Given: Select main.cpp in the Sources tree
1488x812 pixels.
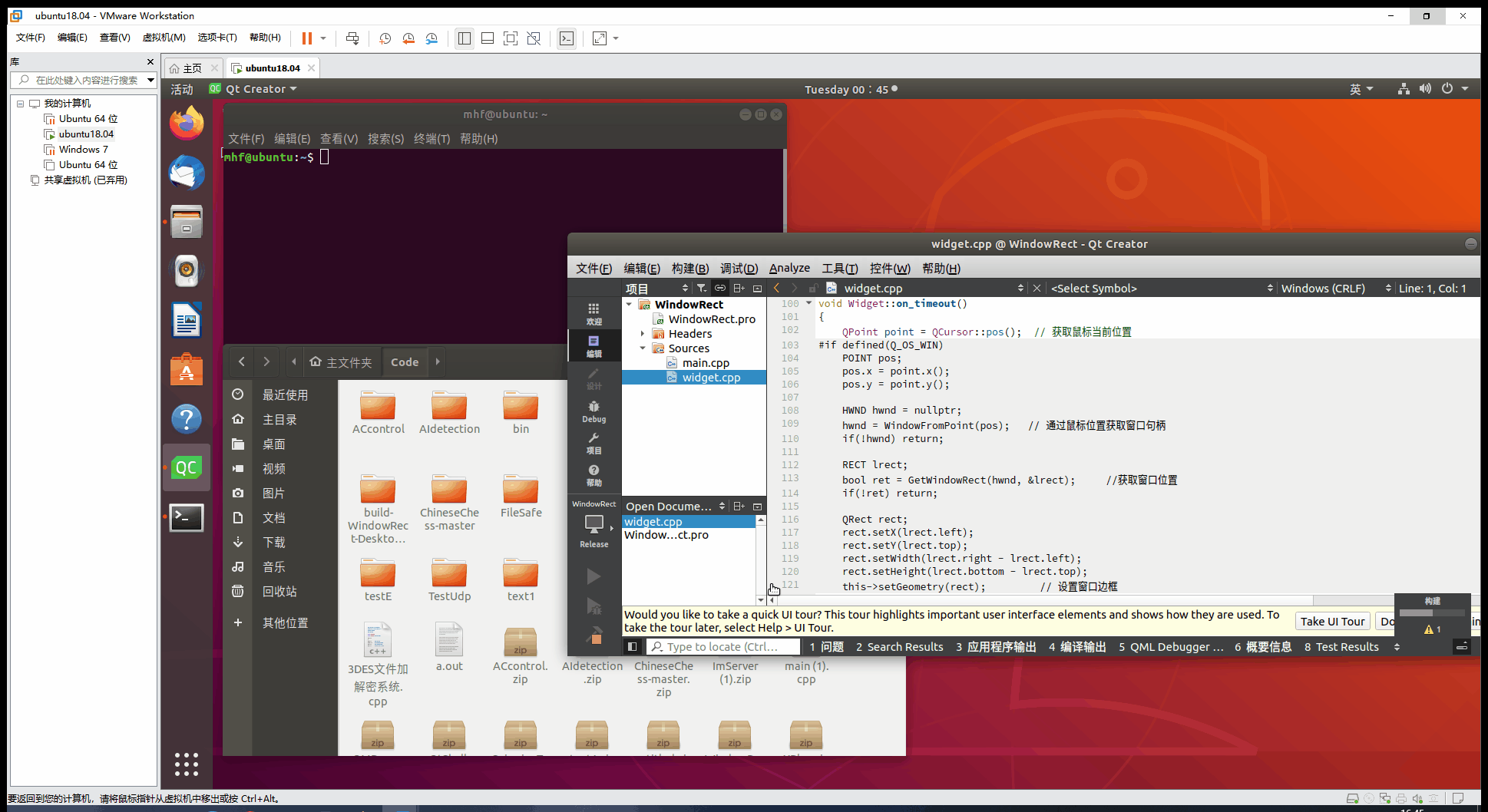Looking at the screenshot, I should pos(706,362).
